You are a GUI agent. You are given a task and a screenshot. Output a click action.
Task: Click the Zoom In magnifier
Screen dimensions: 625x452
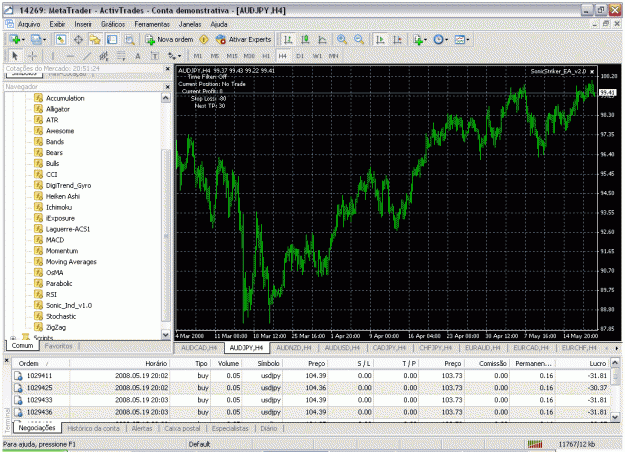(342, 39)
